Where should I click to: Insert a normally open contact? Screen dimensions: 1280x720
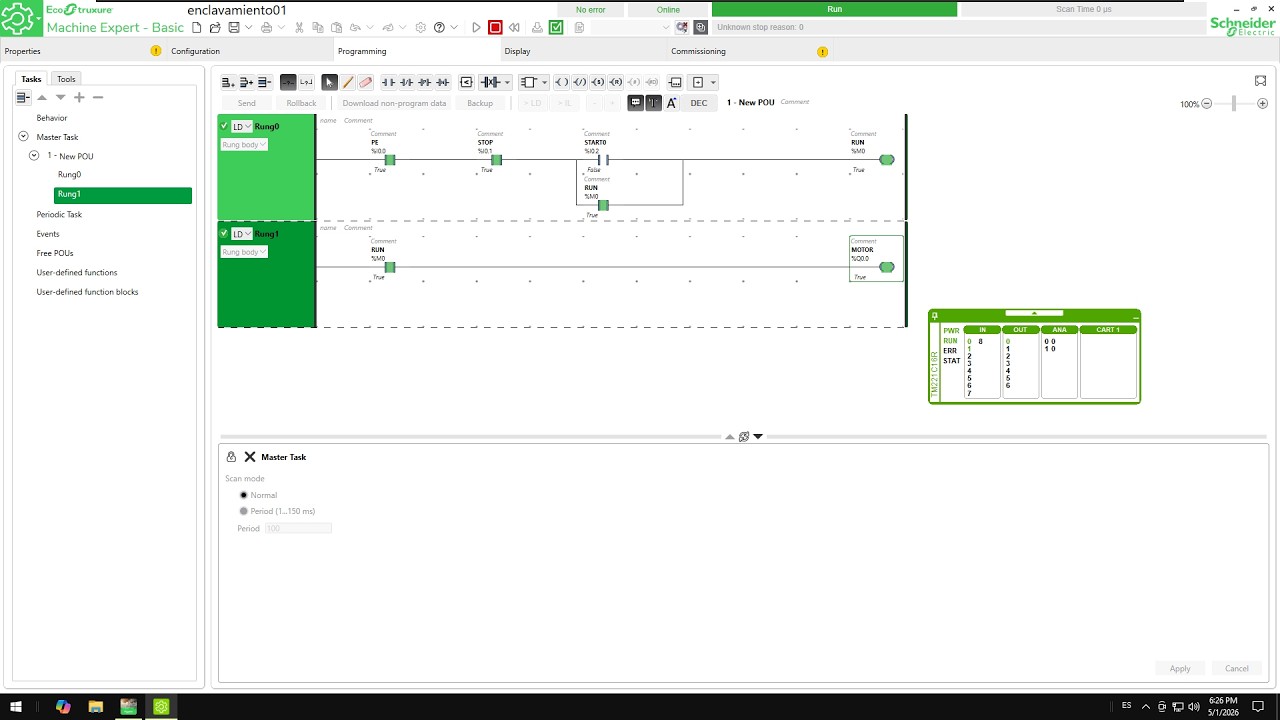click(x=389, y=82)
